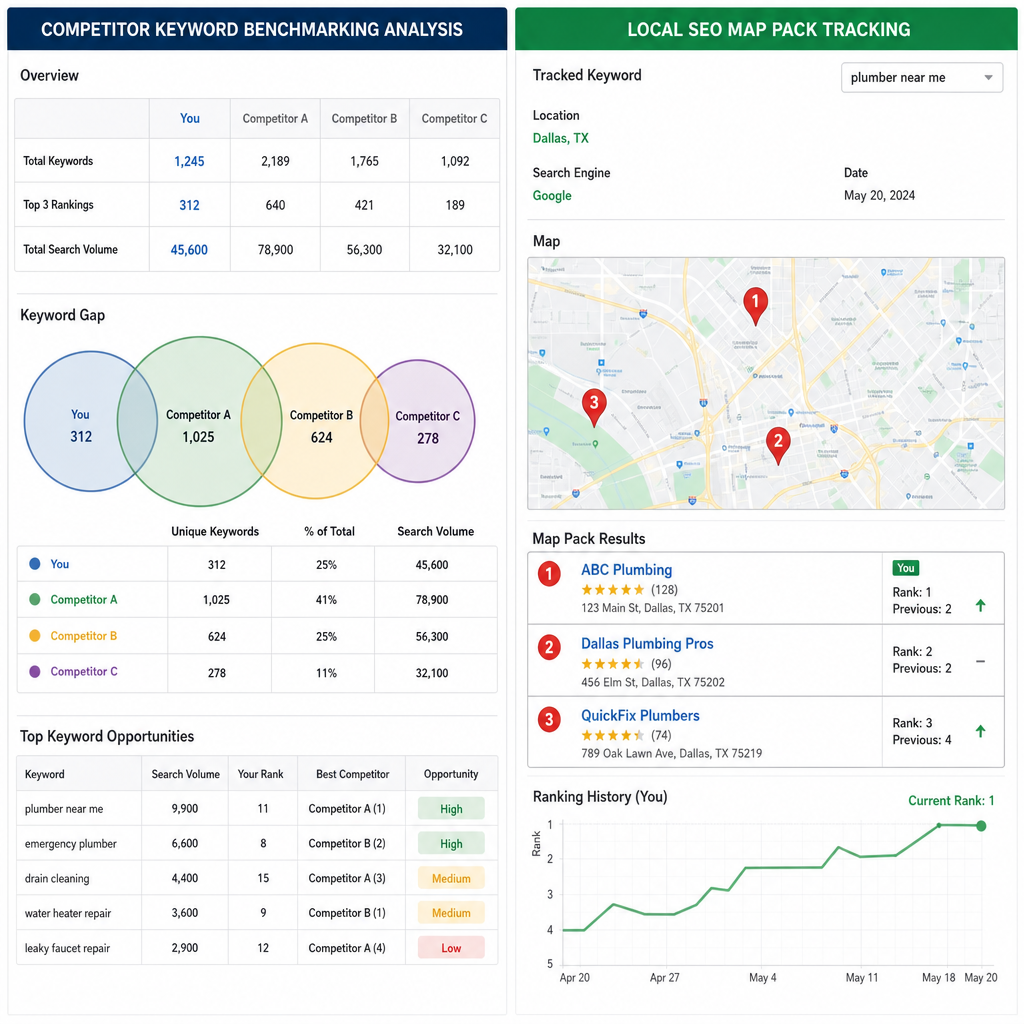The width and height of the screenshot is (1024, 1024).
Task: Open the ABC Plumbing listing link
Action: click(x=626, y=569)
